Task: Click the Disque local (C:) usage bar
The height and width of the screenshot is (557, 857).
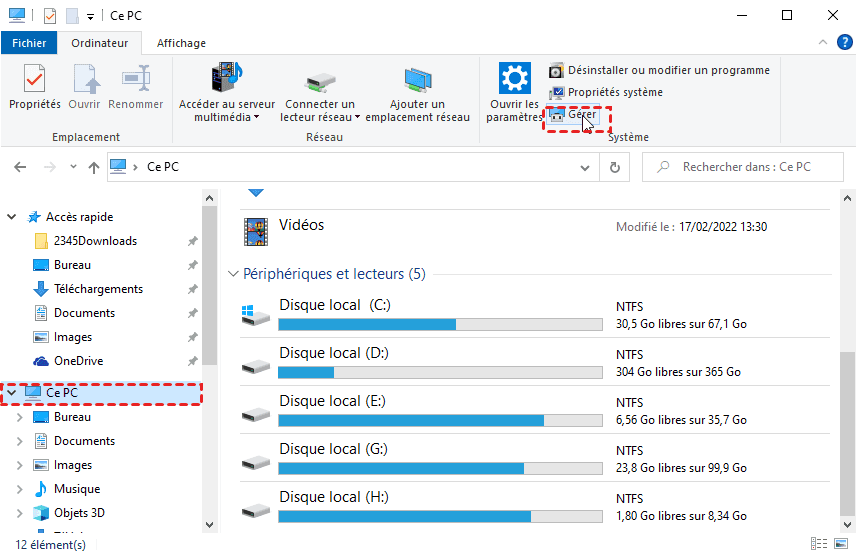Action: point(440,324)
